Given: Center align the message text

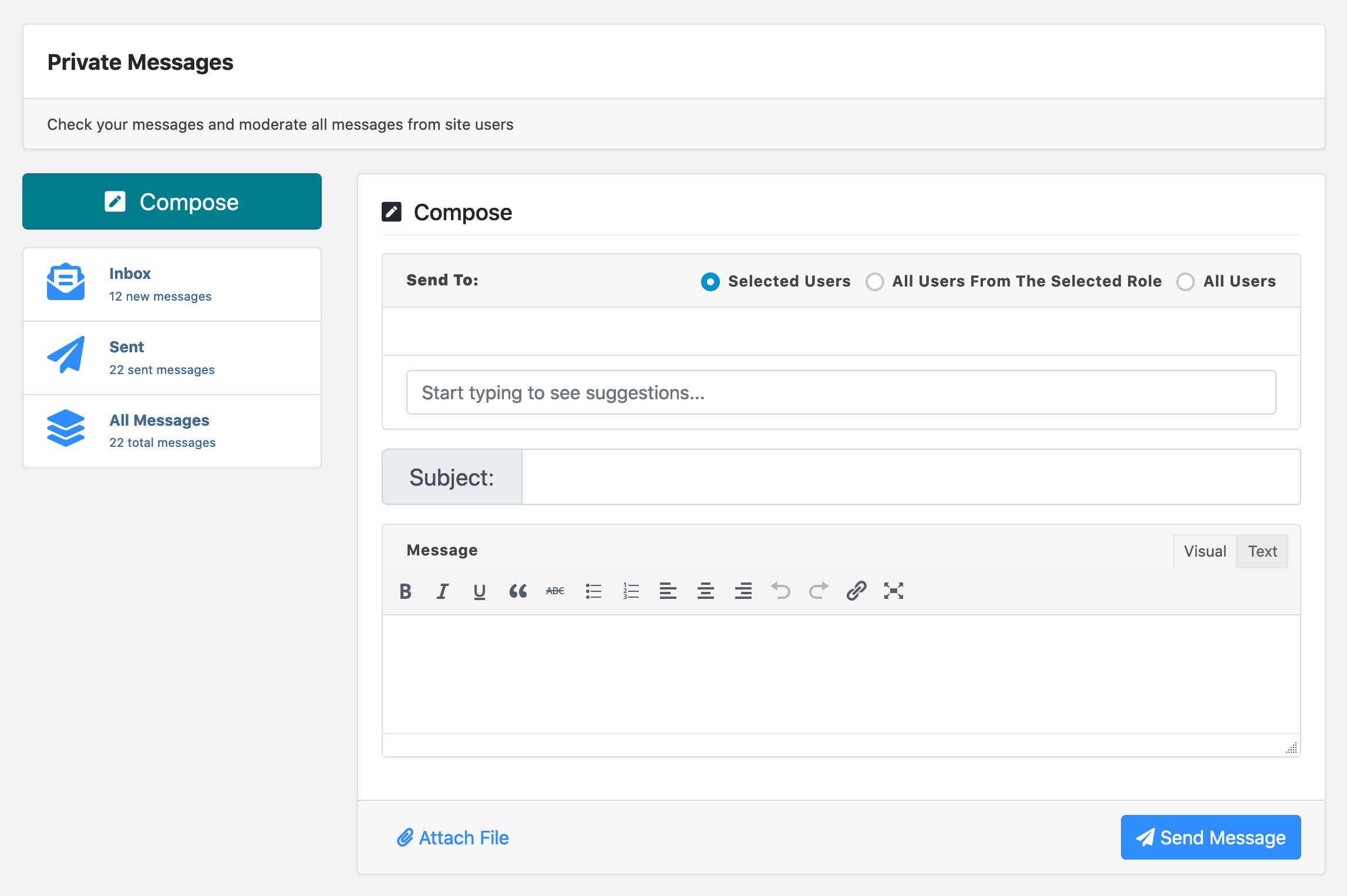Looking at the screenshot, I should point(706,591).
